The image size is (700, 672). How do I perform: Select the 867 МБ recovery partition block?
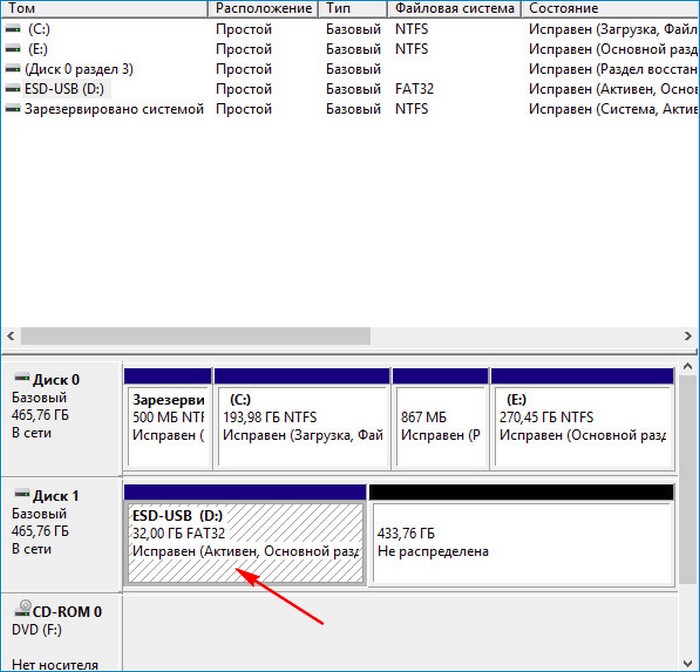pos(439,426)
